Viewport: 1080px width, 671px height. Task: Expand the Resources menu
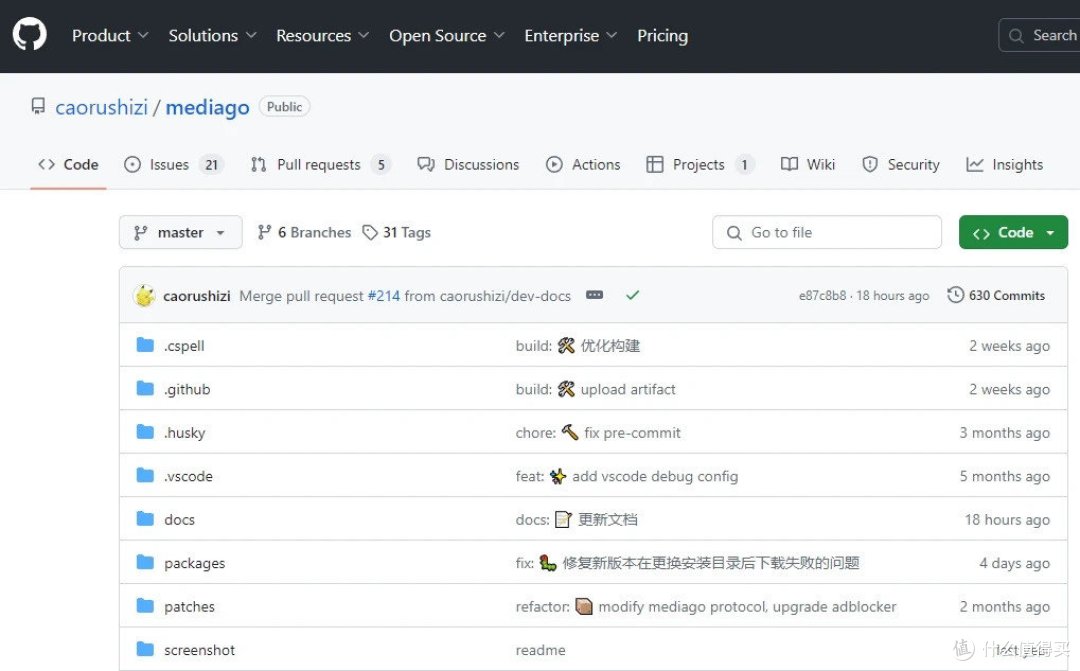point(322,35)
